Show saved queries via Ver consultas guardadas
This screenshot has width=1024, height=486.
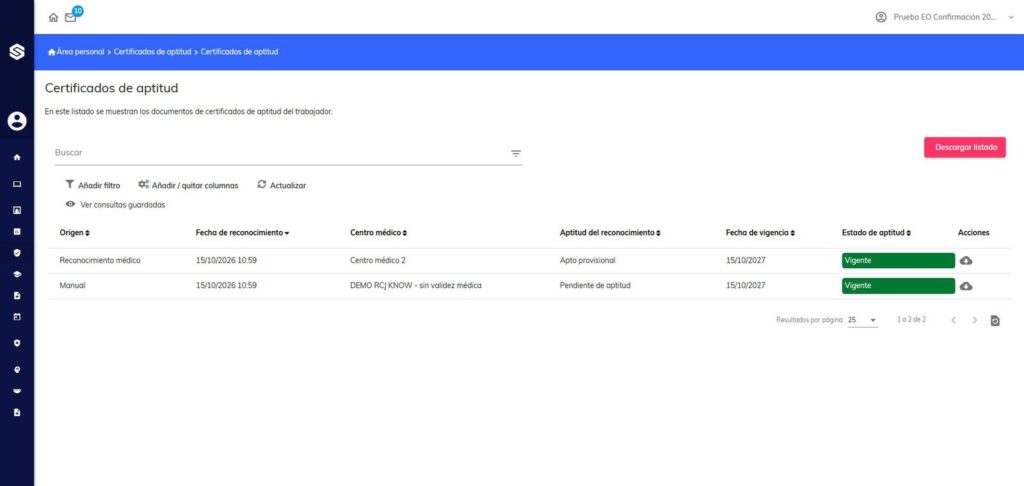point(116,204)
